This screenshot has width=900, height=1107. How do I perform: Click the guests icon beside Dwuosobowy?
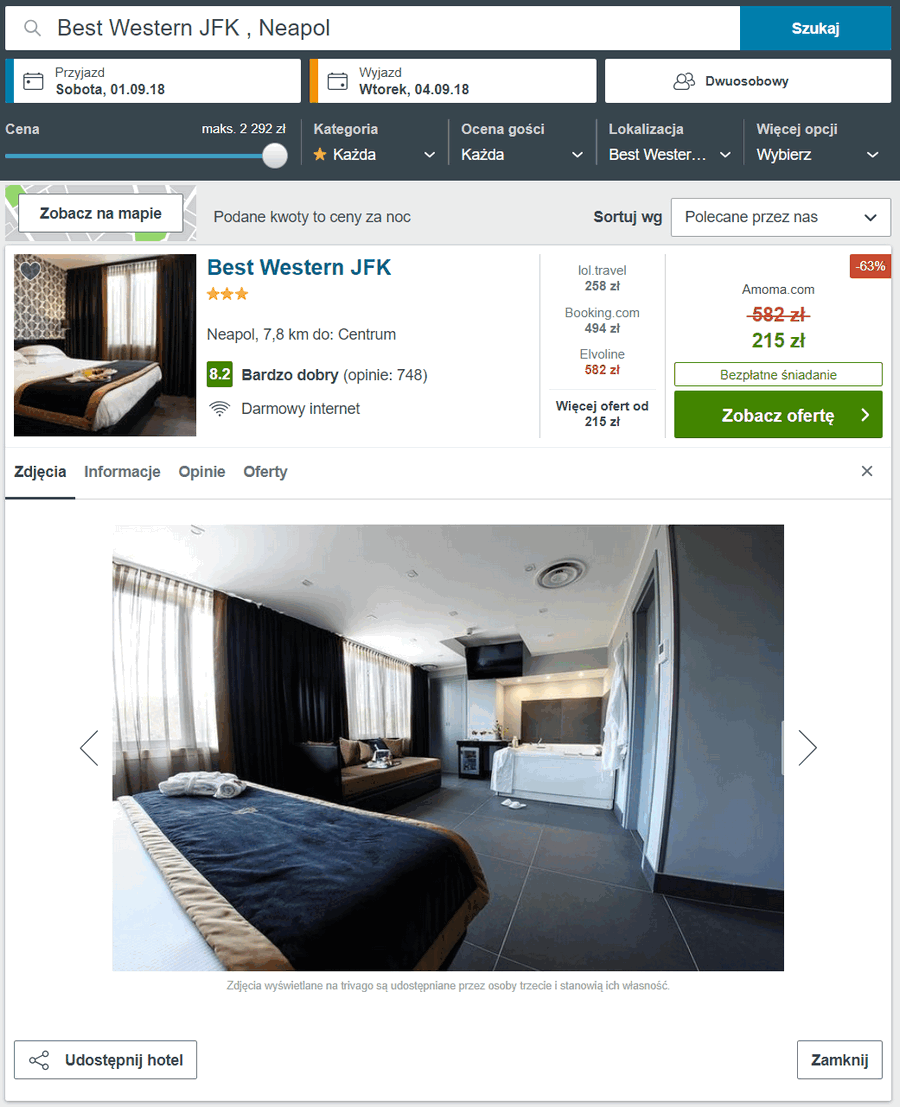[684, 81]
